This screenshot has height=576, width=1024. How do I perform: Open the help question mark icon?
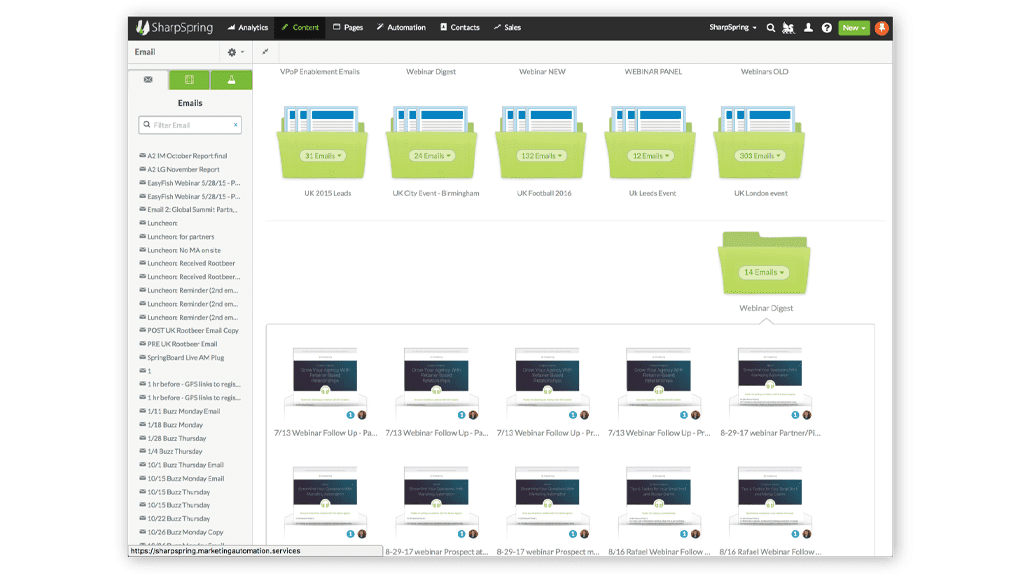click(x=827, y=28)
